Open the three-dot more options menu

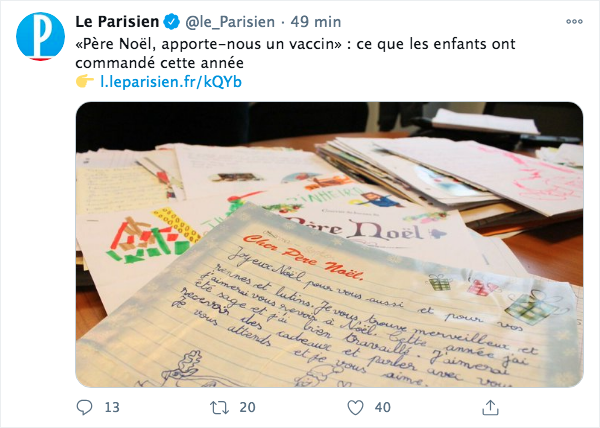tap(574, 22)
